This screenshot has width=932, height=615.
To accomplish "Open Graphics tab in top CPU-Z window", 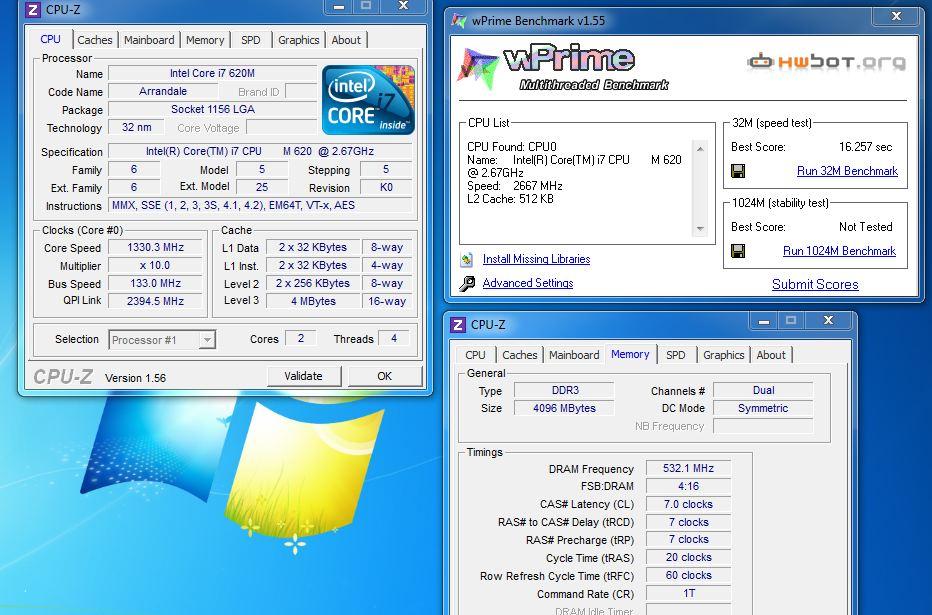I will (298, 40).
